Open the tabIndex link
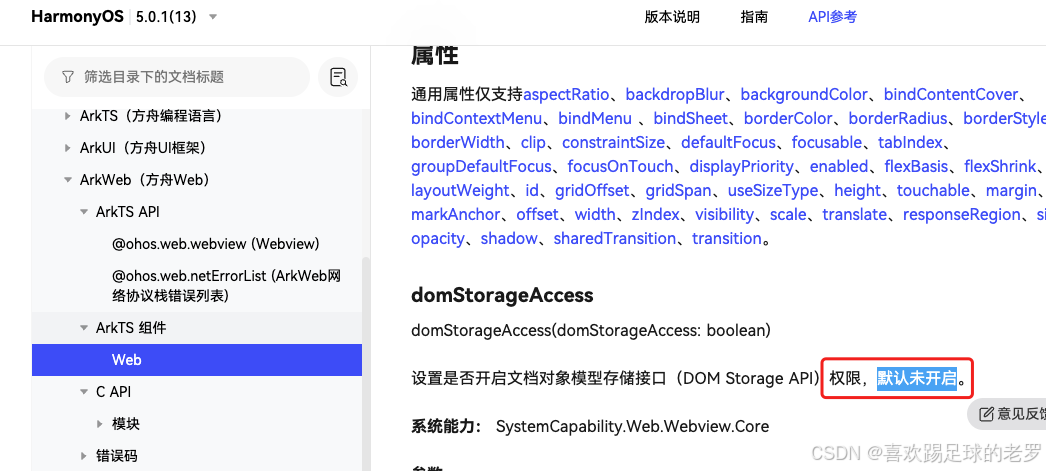The width and height of the screenshot is (1046, 471). pyautogui.click(x=910, y=142)
